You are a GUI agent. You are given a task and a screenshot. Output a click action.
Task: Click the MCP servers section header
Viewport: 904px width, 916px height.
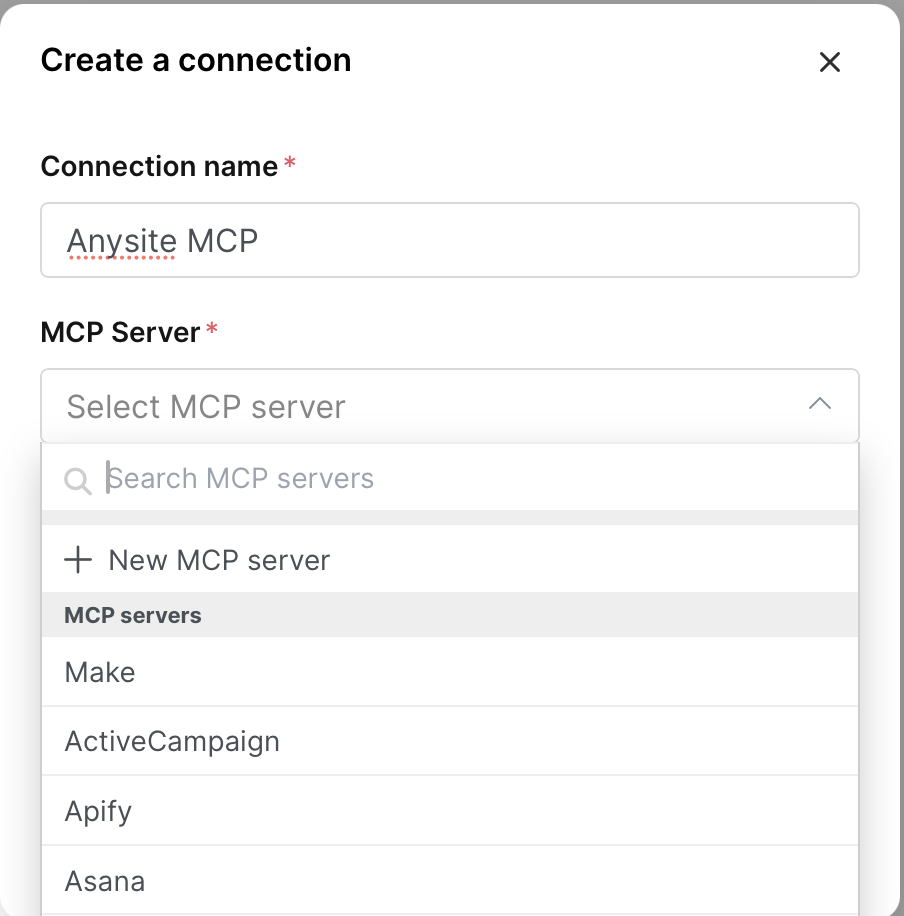click(x=132, y=614)
